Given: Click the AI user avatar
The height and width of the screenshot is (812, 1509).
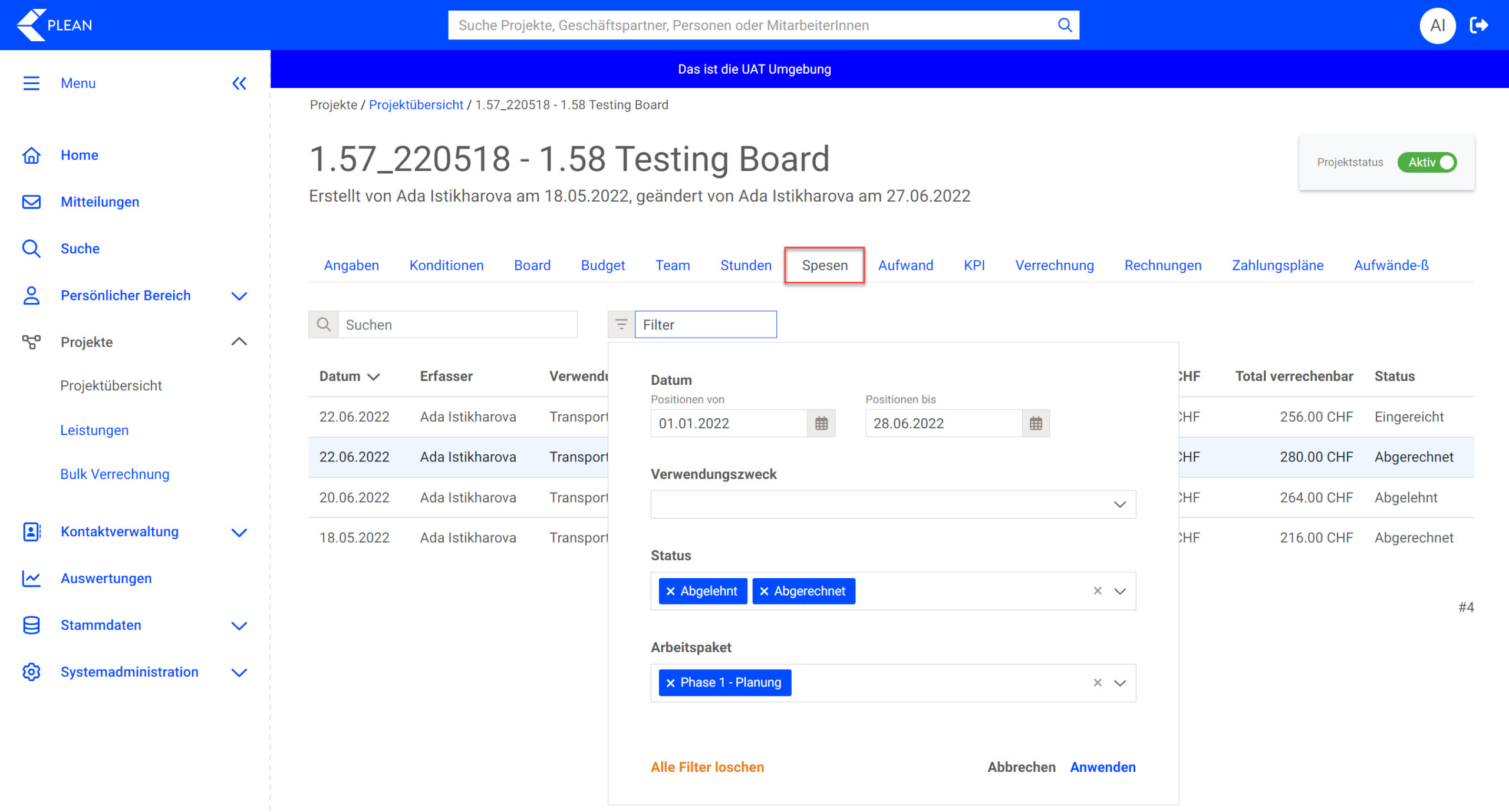Looking at the screenshot, I should (1437, 25).
